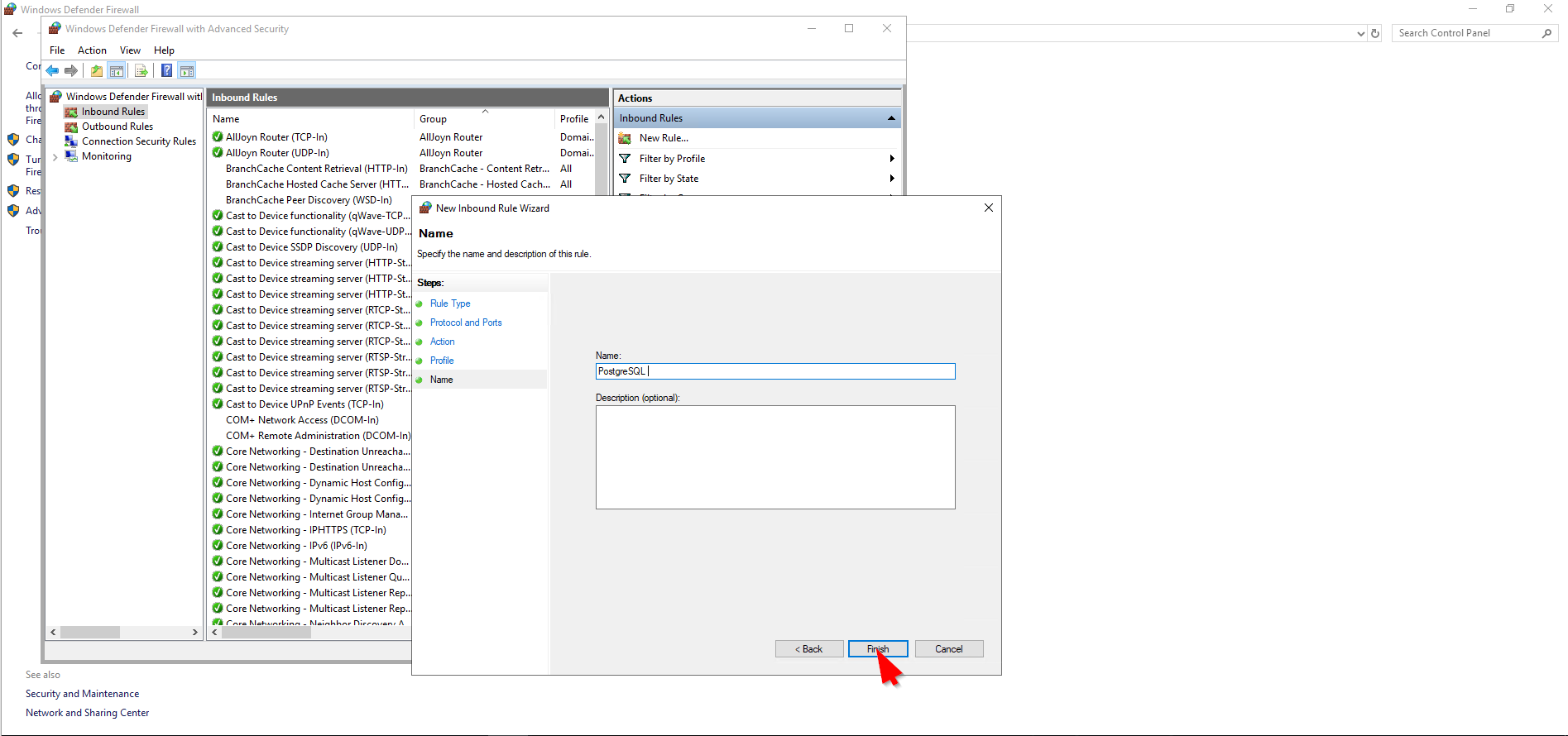Image resolution: width=1568 pixels, height=736 pixels.
Task: Open the Action menu
Action: 92,50
